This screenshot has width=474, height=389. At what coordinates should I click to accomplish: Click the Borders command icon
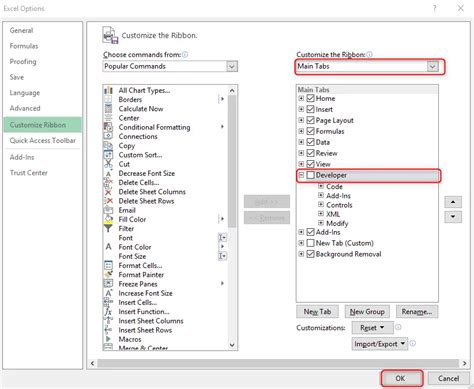108,99
